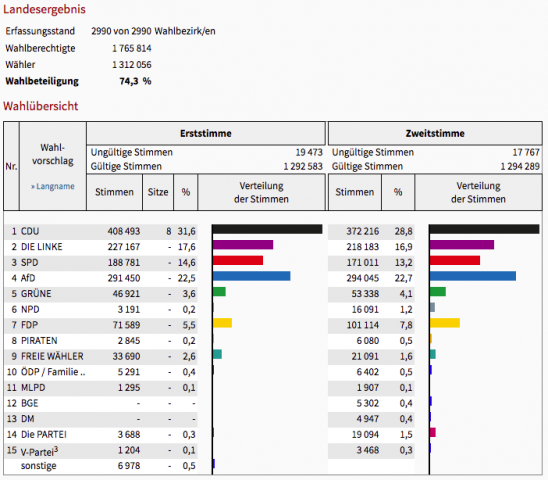This screenshot has width=548, height=480.
Task: Click NPD Zweitstimme votes 16 091
Action: point(365,309)
